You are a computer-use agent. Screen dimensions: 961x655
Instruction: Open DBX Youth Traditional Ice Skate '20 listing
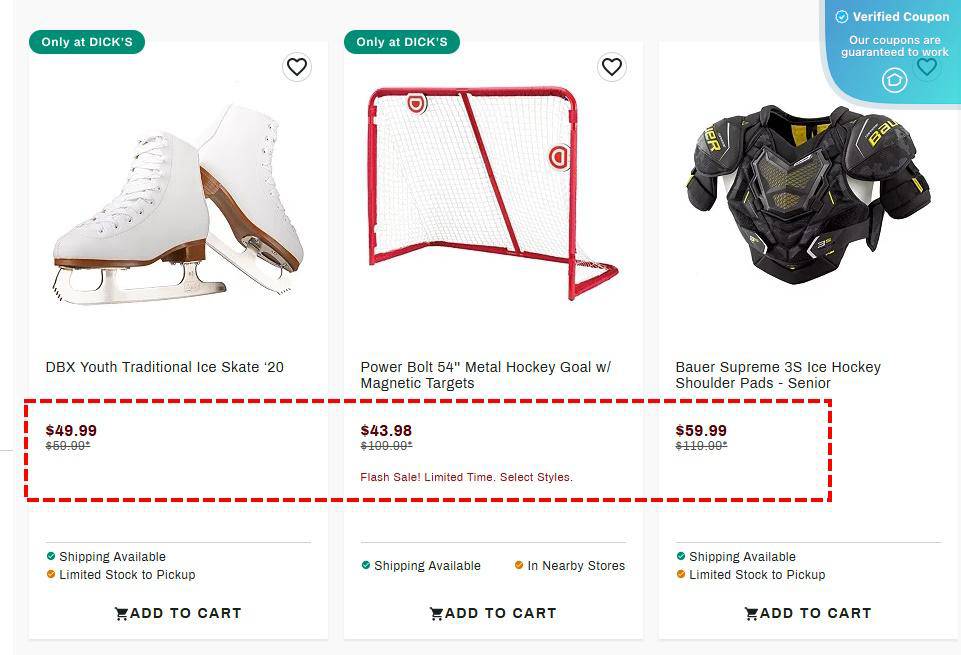(164, 367)
